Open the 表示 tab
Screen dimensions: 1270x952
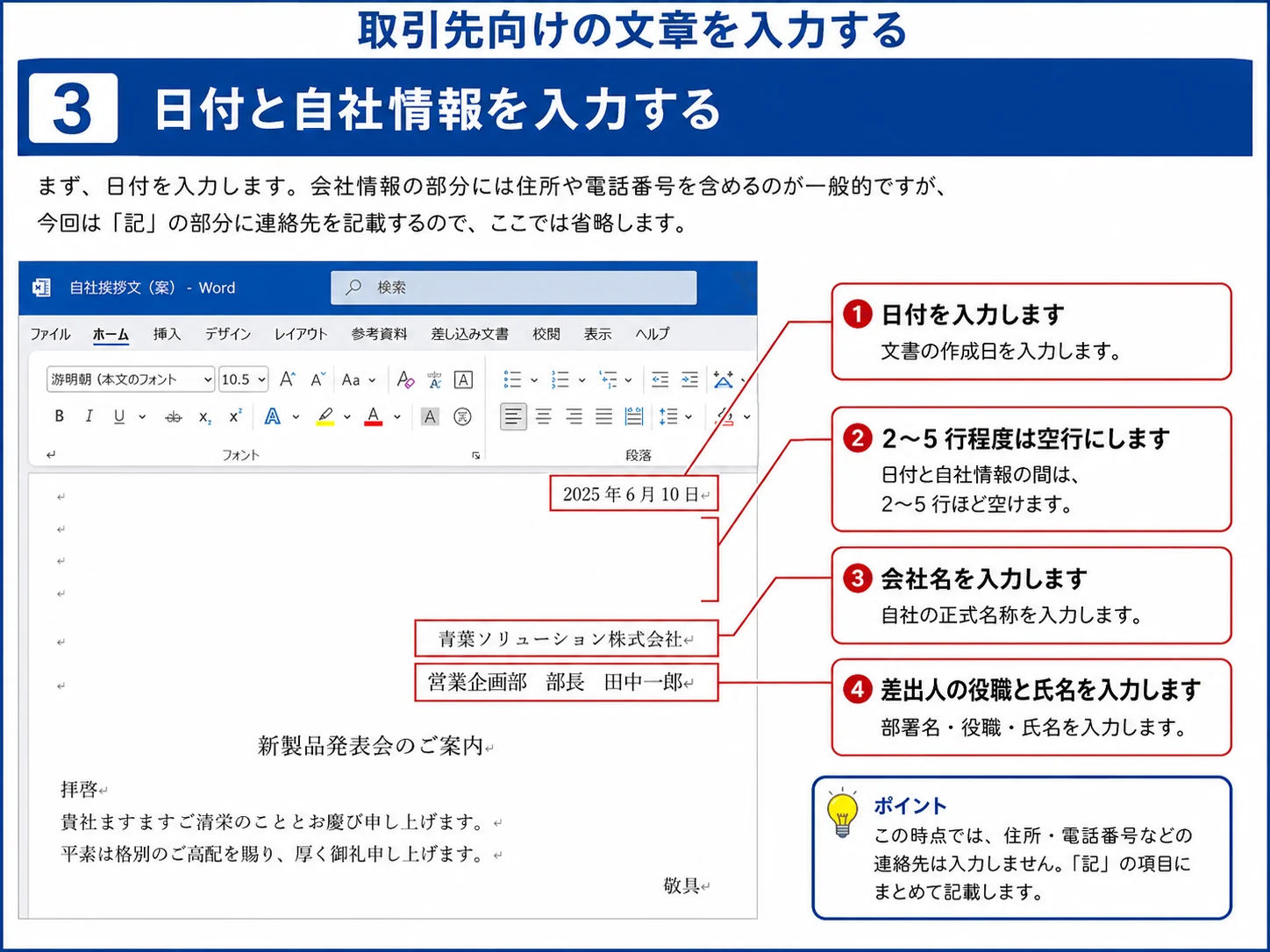tap(598, 334)
